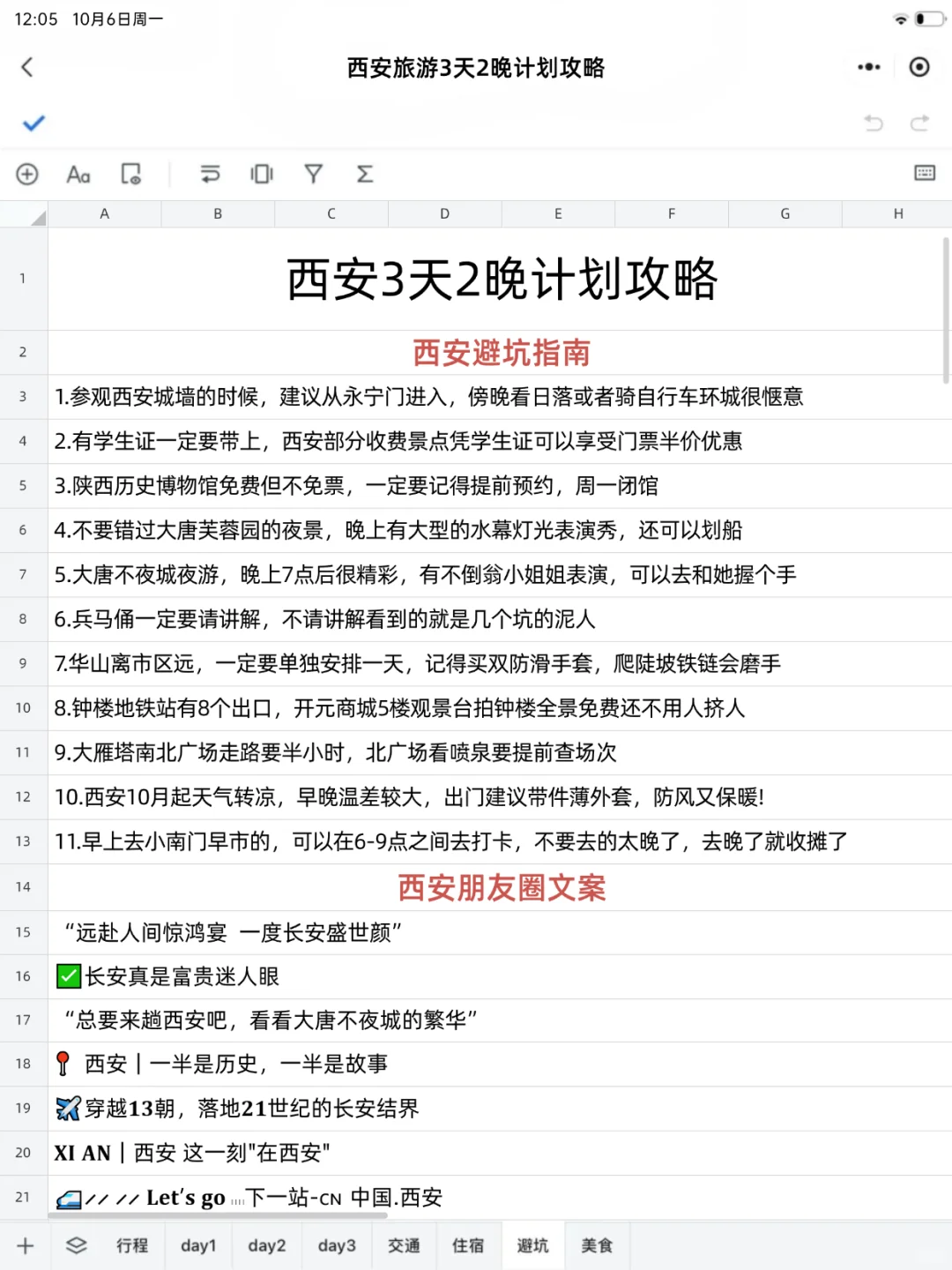Insert a sum formula with the Σ icon
This screenshot has height=1270, width=952.
point(365,175)
